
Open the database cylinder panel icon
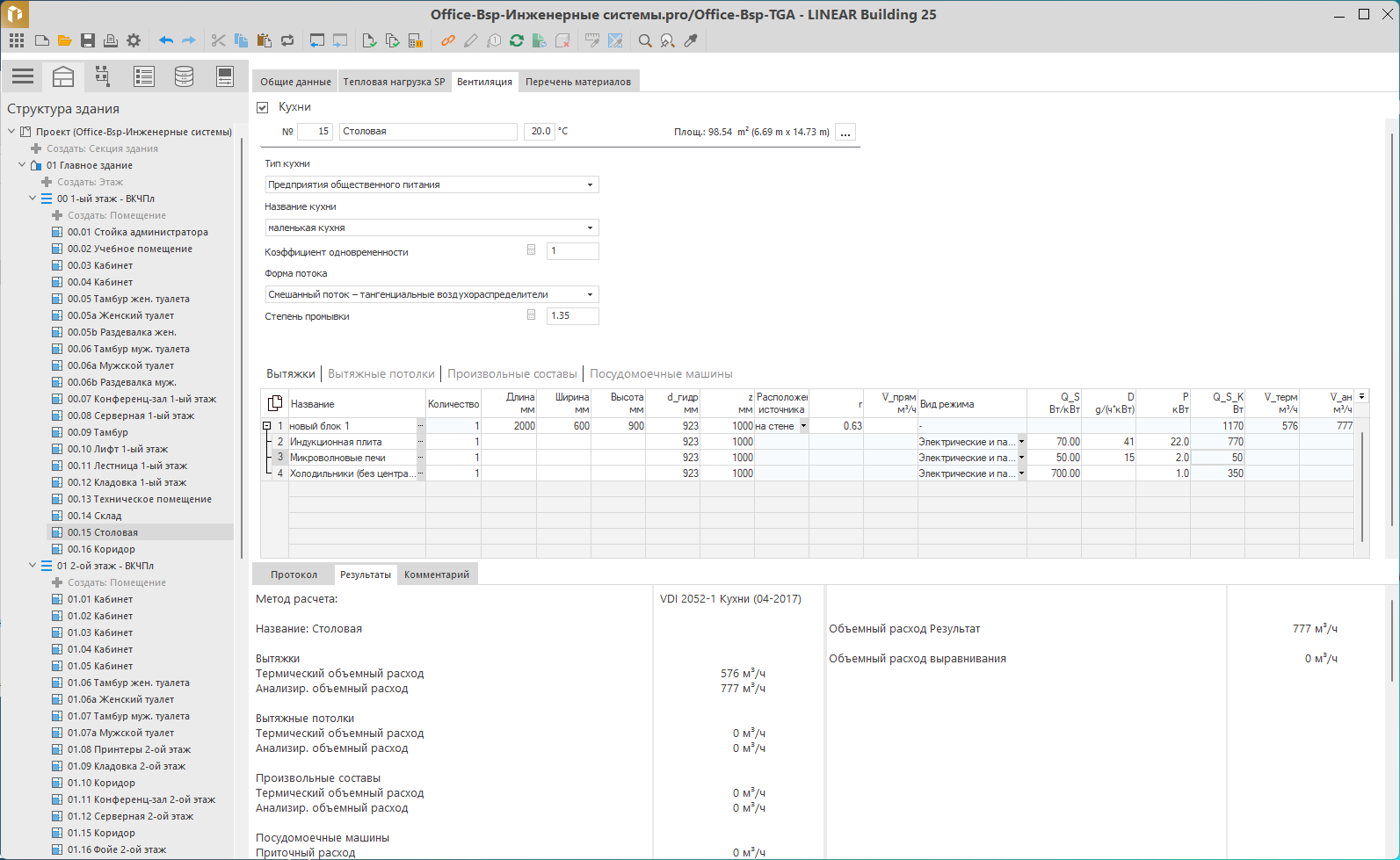coord(184,77)
